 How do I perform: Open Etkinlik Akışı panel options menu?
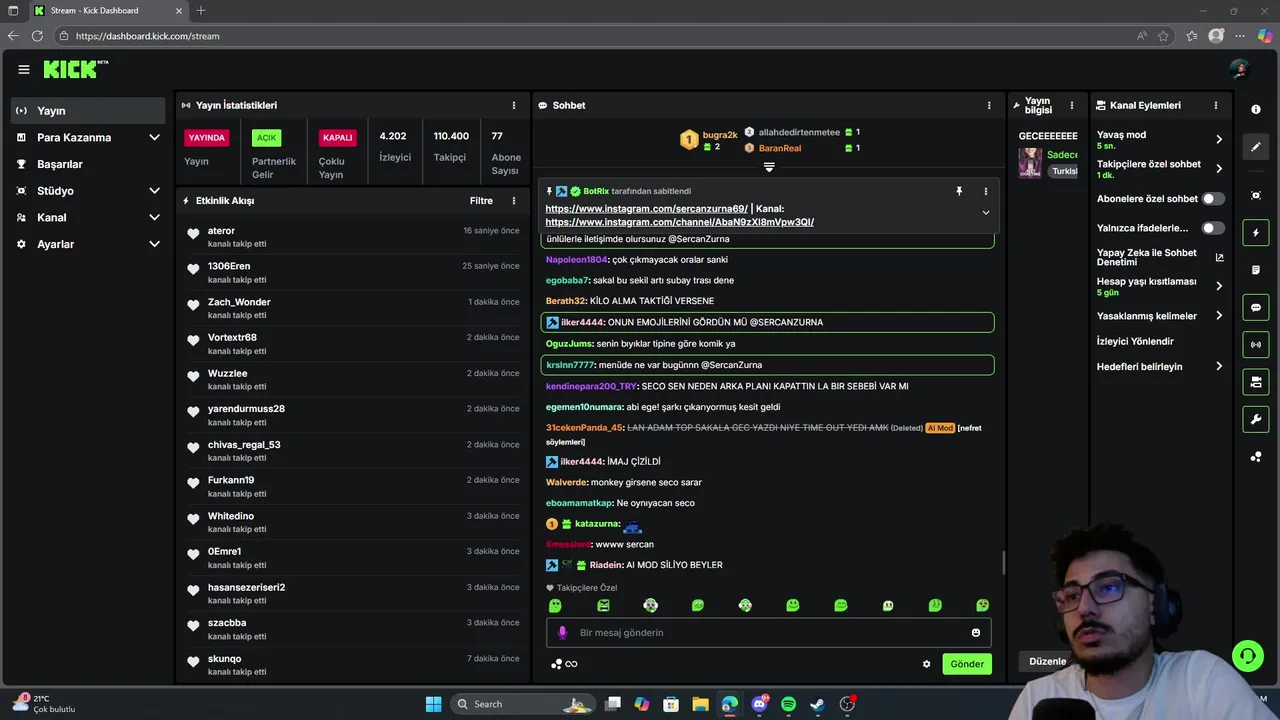click(514, 201)
